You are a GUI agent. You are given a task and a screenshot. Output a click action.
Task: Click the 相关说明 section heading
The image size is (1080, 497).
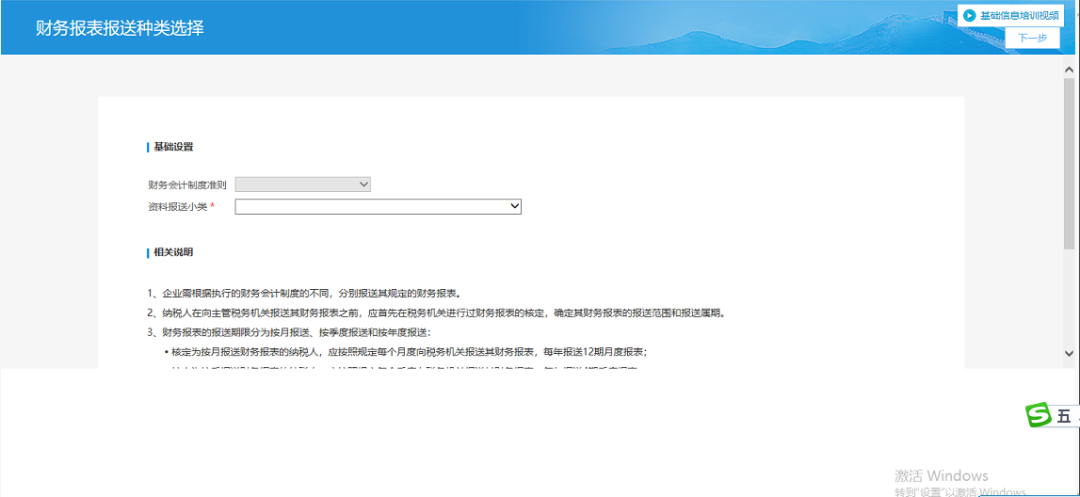pyautogui.click(x=174, y=253)
